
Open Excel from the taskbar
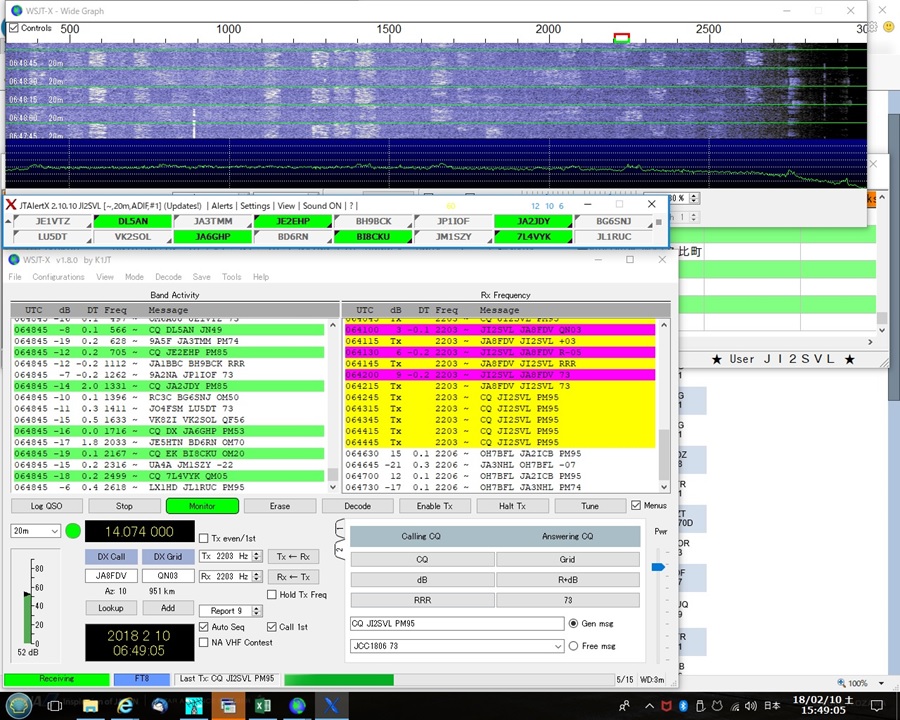coord(263,706)
